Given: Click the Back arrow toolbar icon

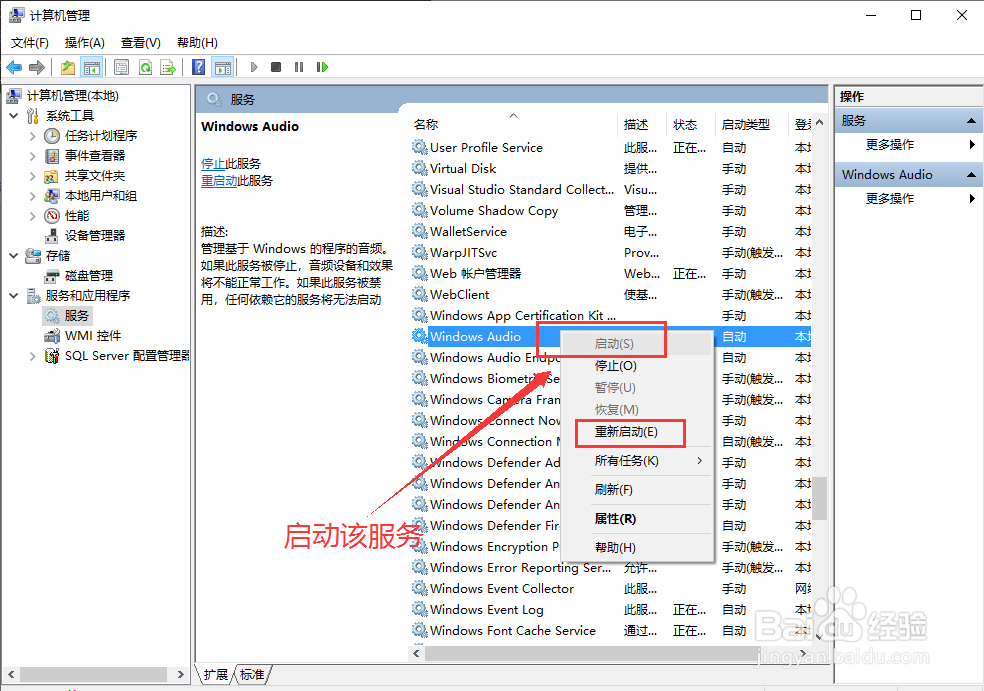Looking at the screenshot, I should (14, 67).
